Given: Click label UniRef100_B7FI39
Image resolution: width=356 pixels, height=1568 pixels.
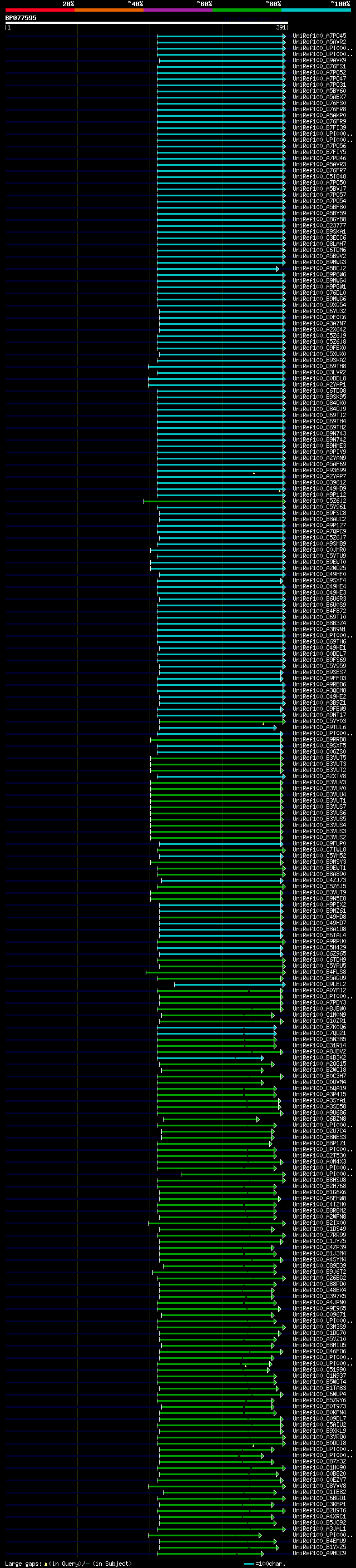Looking at the screenshot, I should tap(319, 128).
